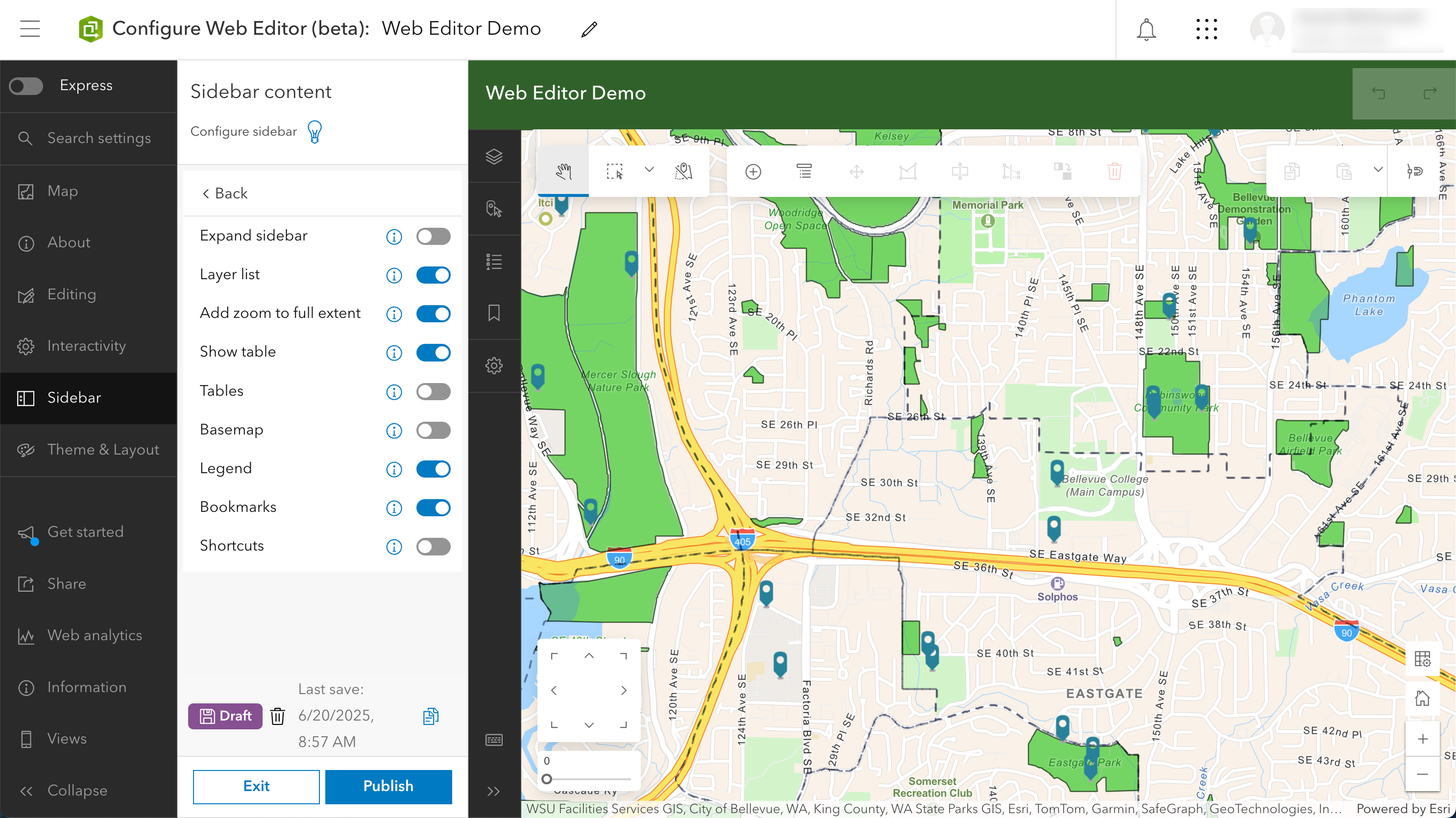Open the Create features tool
Screen dimensions: 1456x818
tap(754, 171)
